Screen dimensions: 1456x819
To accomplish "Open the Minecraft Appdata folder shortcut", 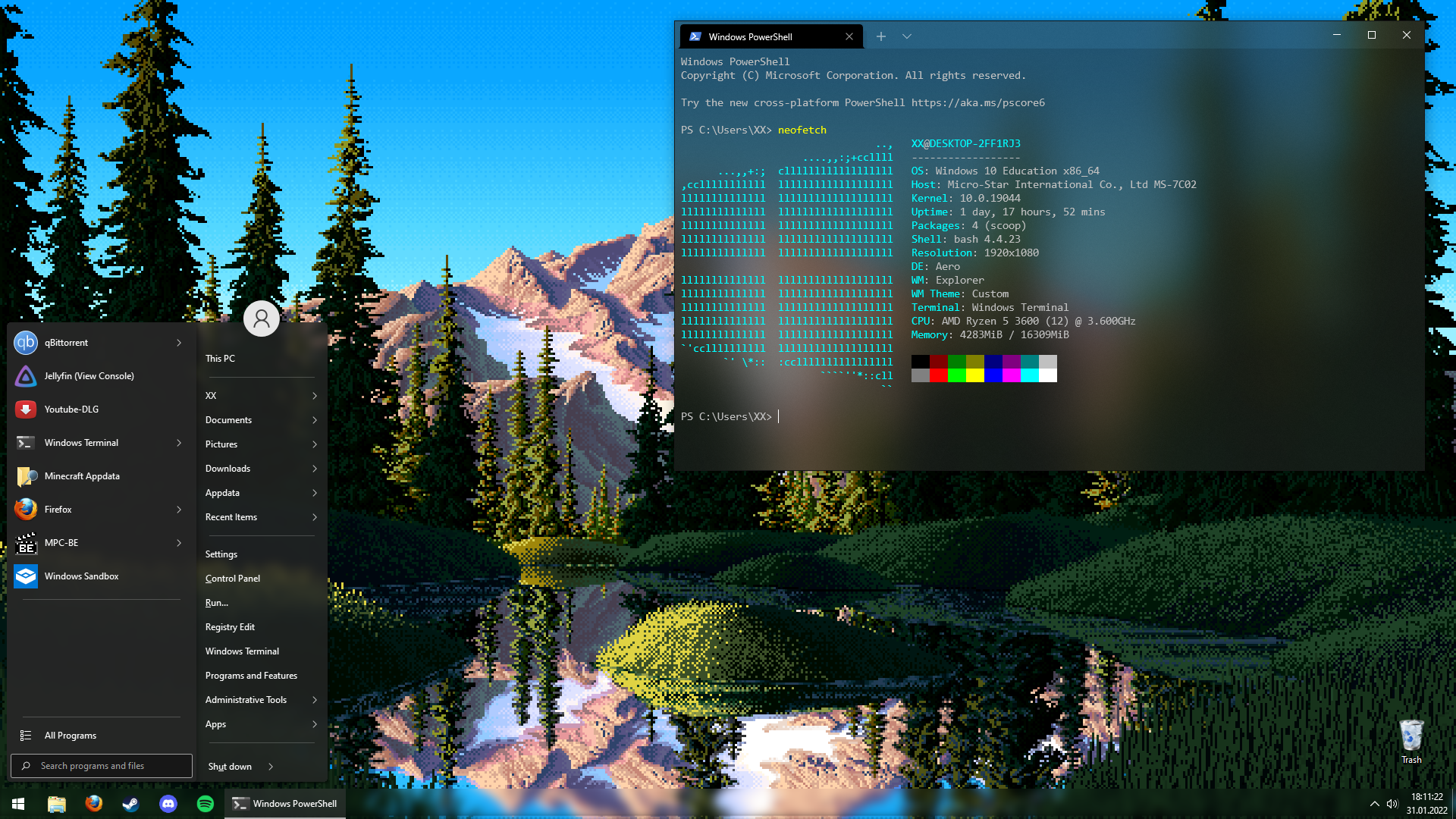I will coord(82,476).
